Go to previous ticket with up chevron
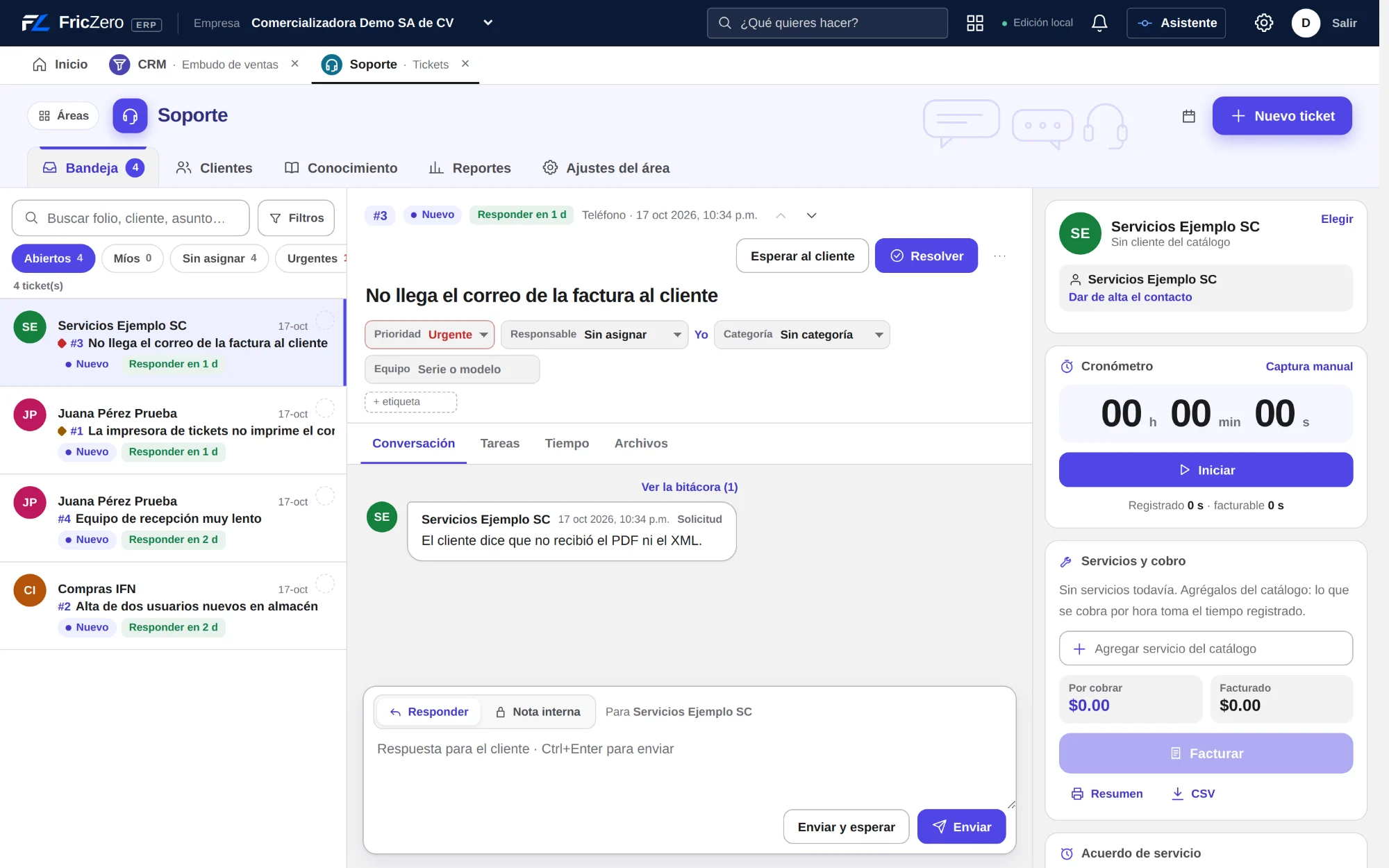This screenshot has height=868, width=1389. pos(781,215)
